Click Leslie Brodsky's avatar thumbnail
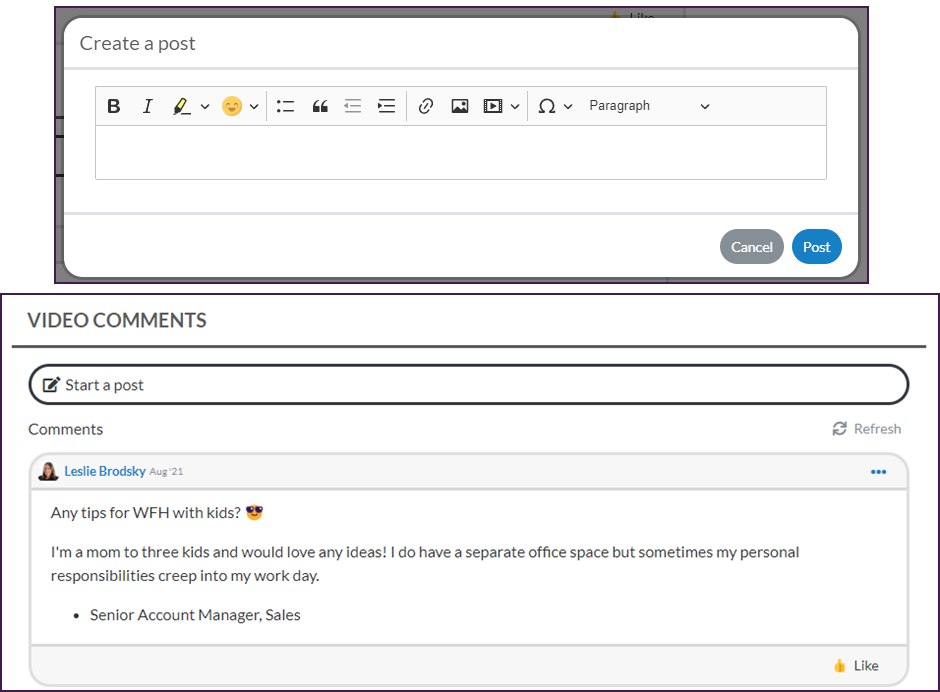This screenshot has width=940, height=692. click(x=48, y=471)
